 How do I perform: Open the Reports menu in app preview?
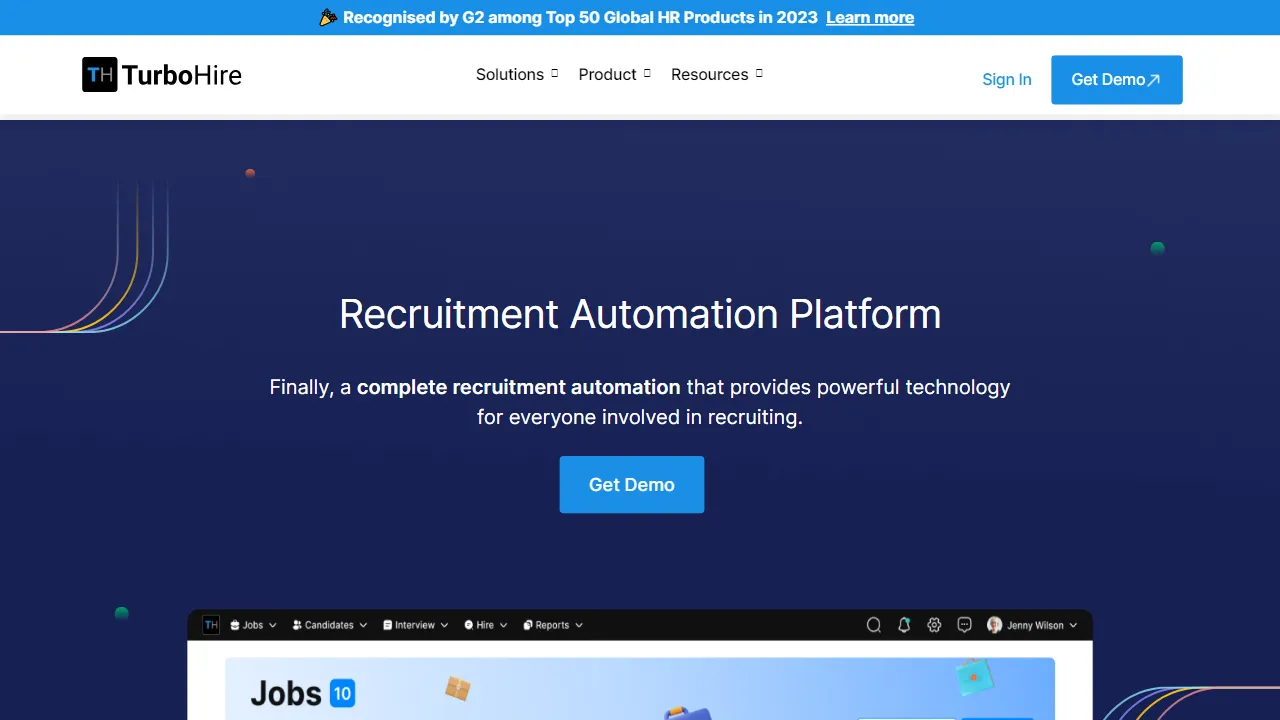553,625
